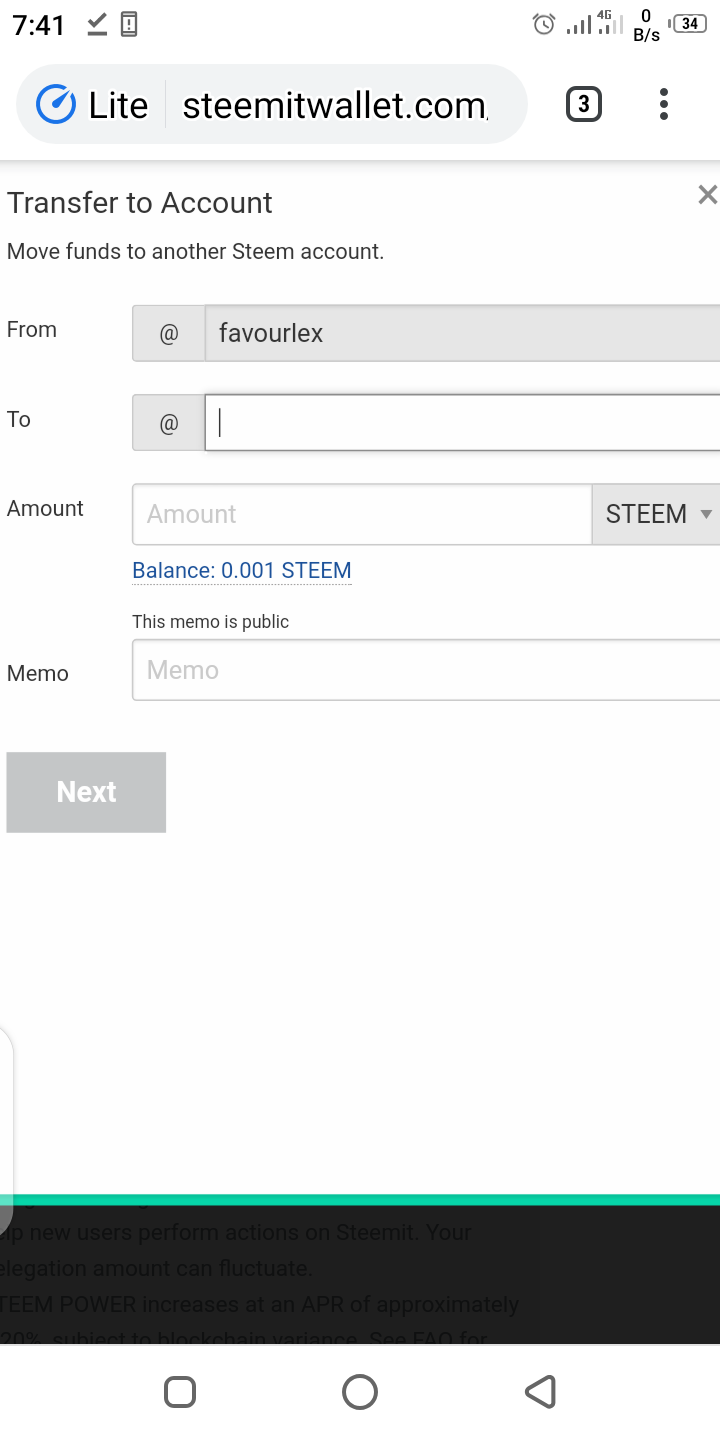Click the @ prefix beside the To field

point(168,423)
